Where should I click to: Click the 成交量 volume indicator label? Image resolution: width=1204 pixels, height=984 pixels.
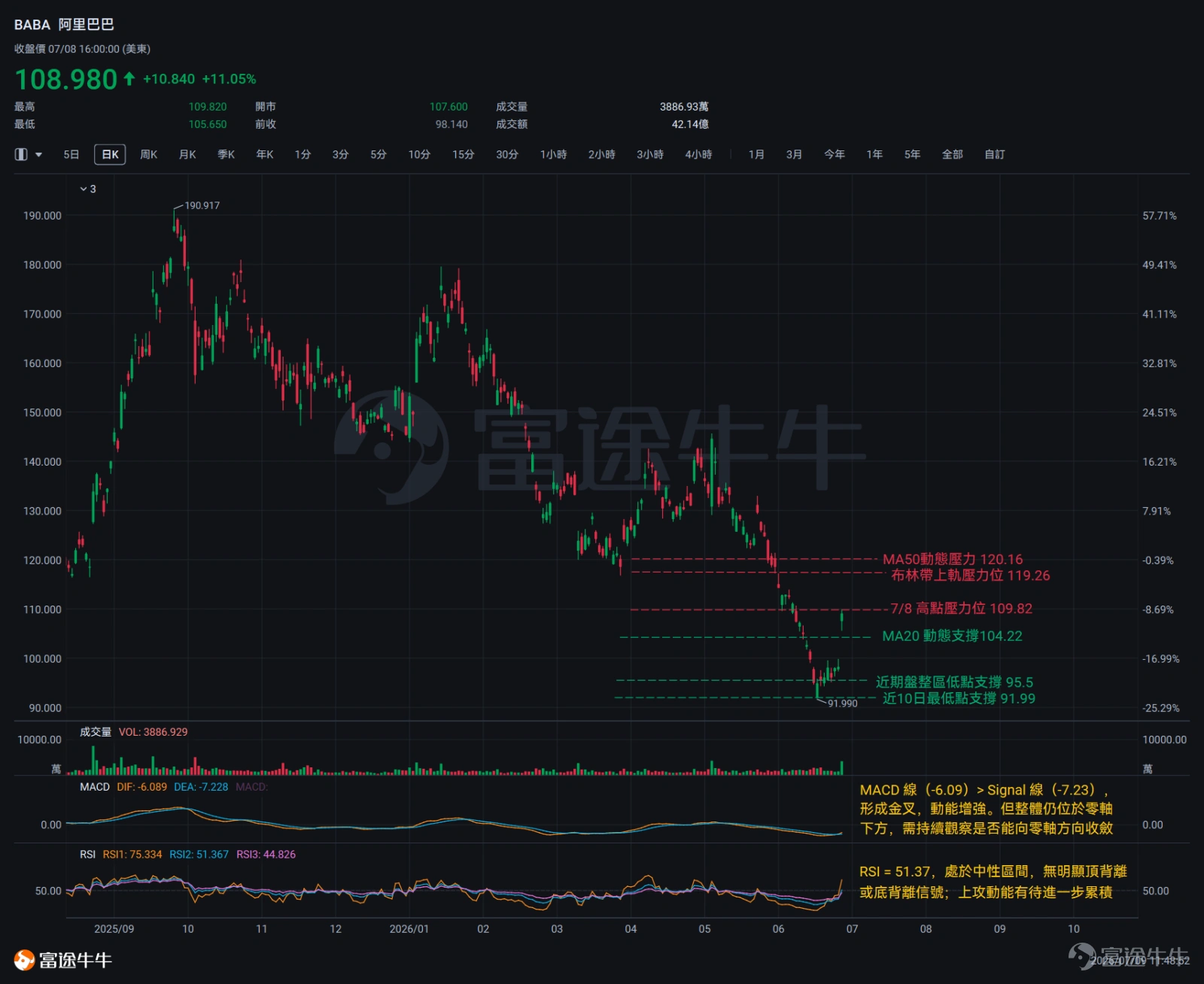click(96, 732)
